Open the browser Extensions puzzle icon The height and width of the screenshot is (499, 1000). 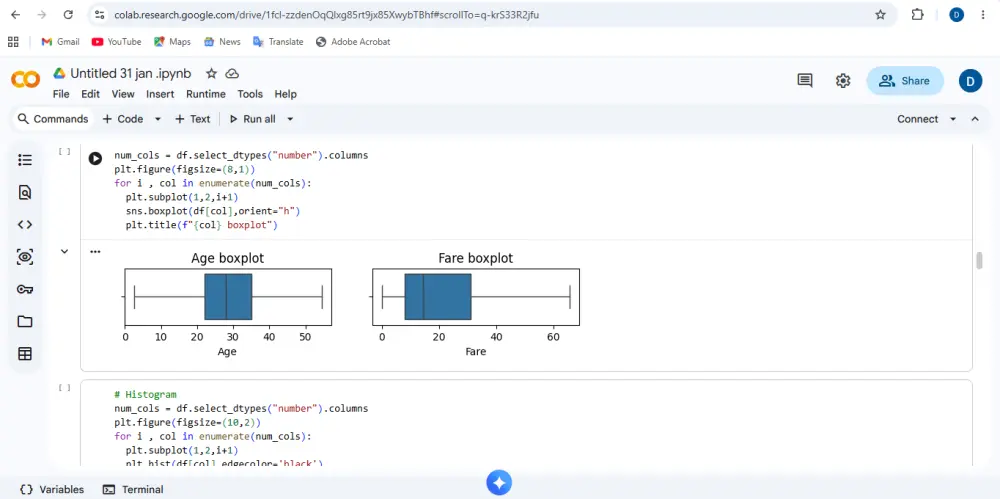[x=918, y=15]
